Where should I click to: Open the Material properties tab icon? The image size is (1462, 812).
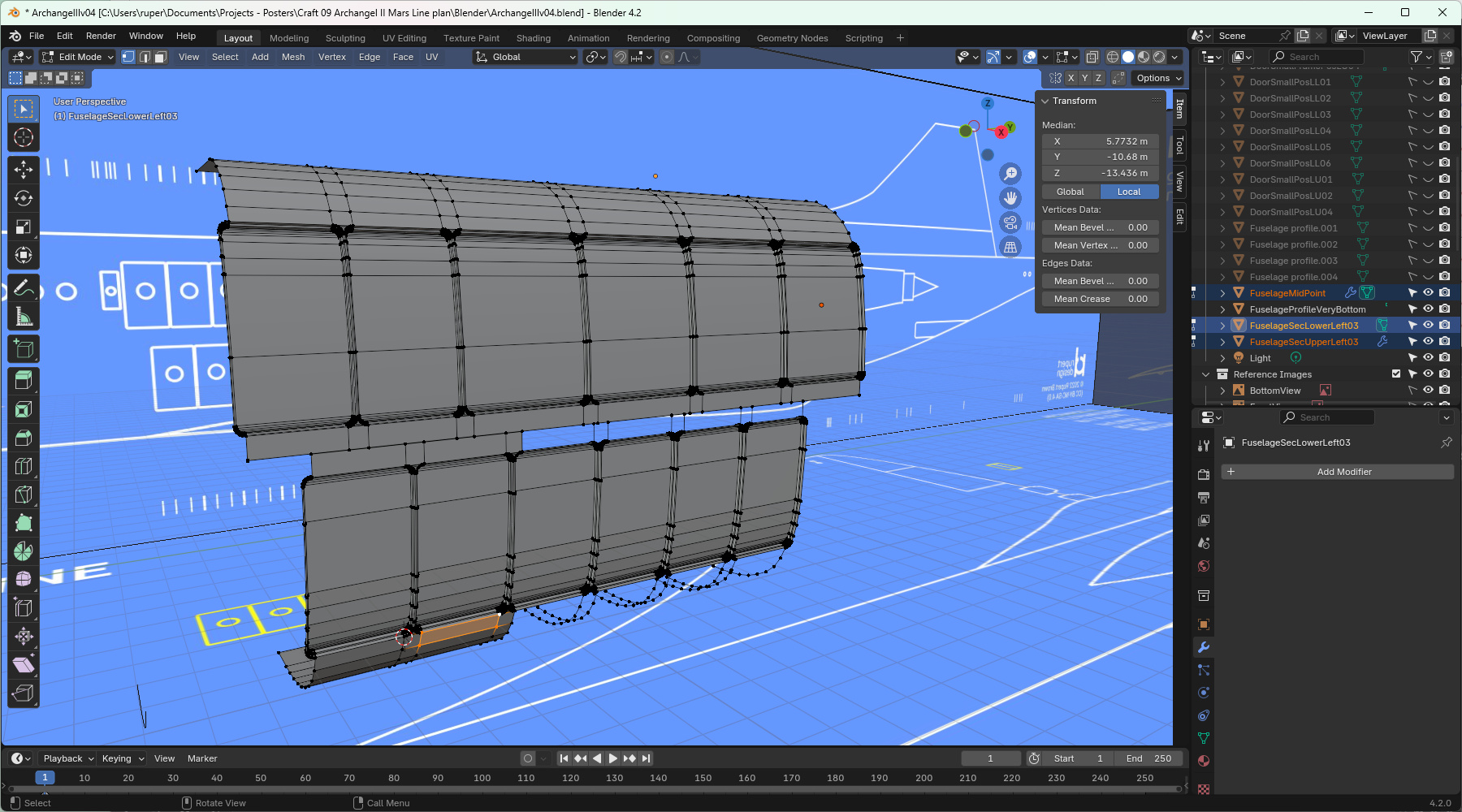pyautogui.click(x=1204, y=761)
